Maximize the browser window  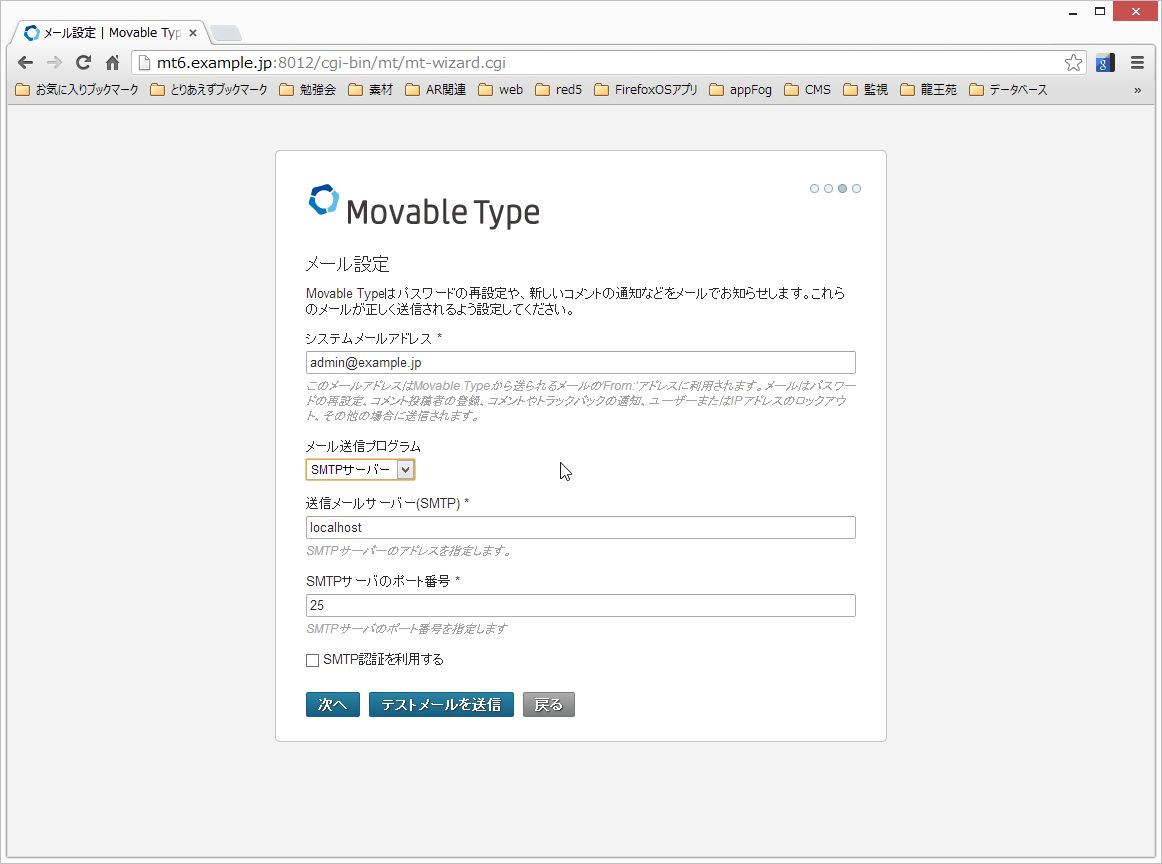pyautogui.click(x=1100, y=11)
